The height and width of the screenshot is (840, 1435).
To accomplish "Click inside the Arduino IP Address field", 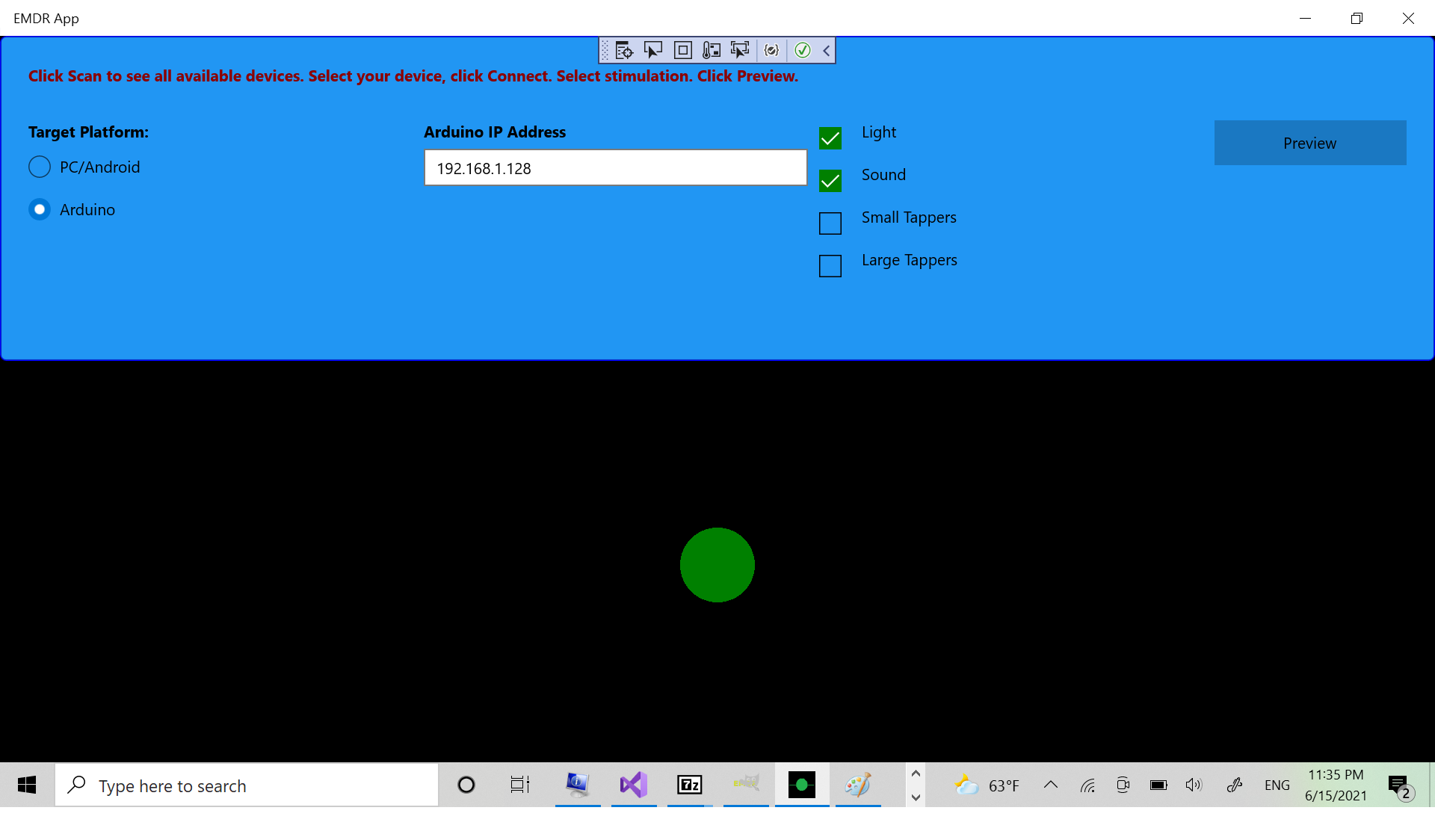I will (615, 167).
